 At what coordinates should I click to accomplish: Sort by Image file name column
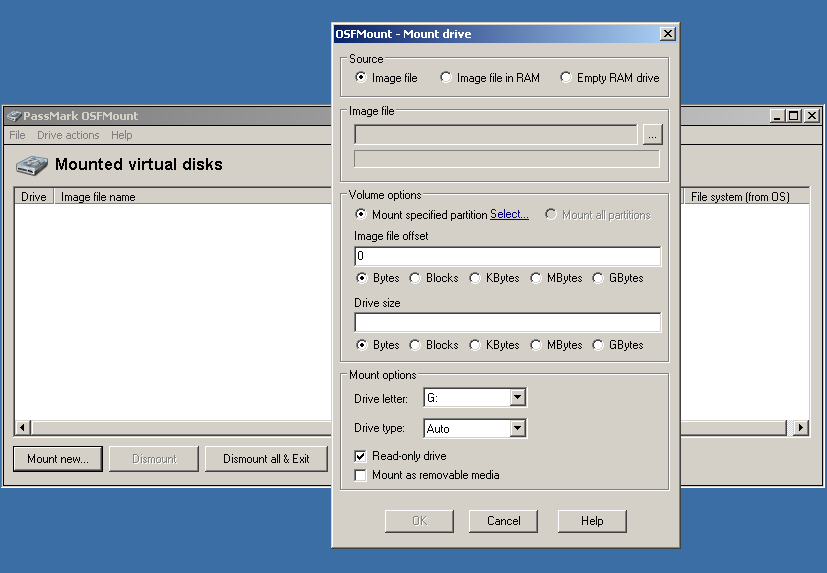[193, 197]
